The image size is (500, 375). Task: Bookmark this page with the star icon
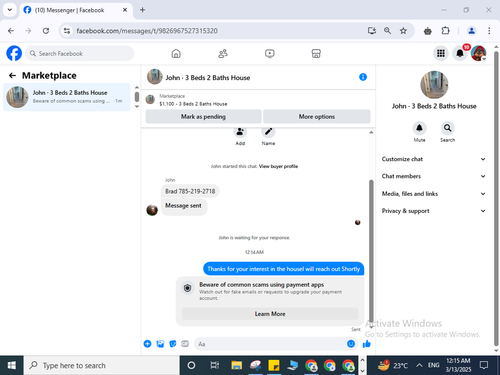(403, 31)
